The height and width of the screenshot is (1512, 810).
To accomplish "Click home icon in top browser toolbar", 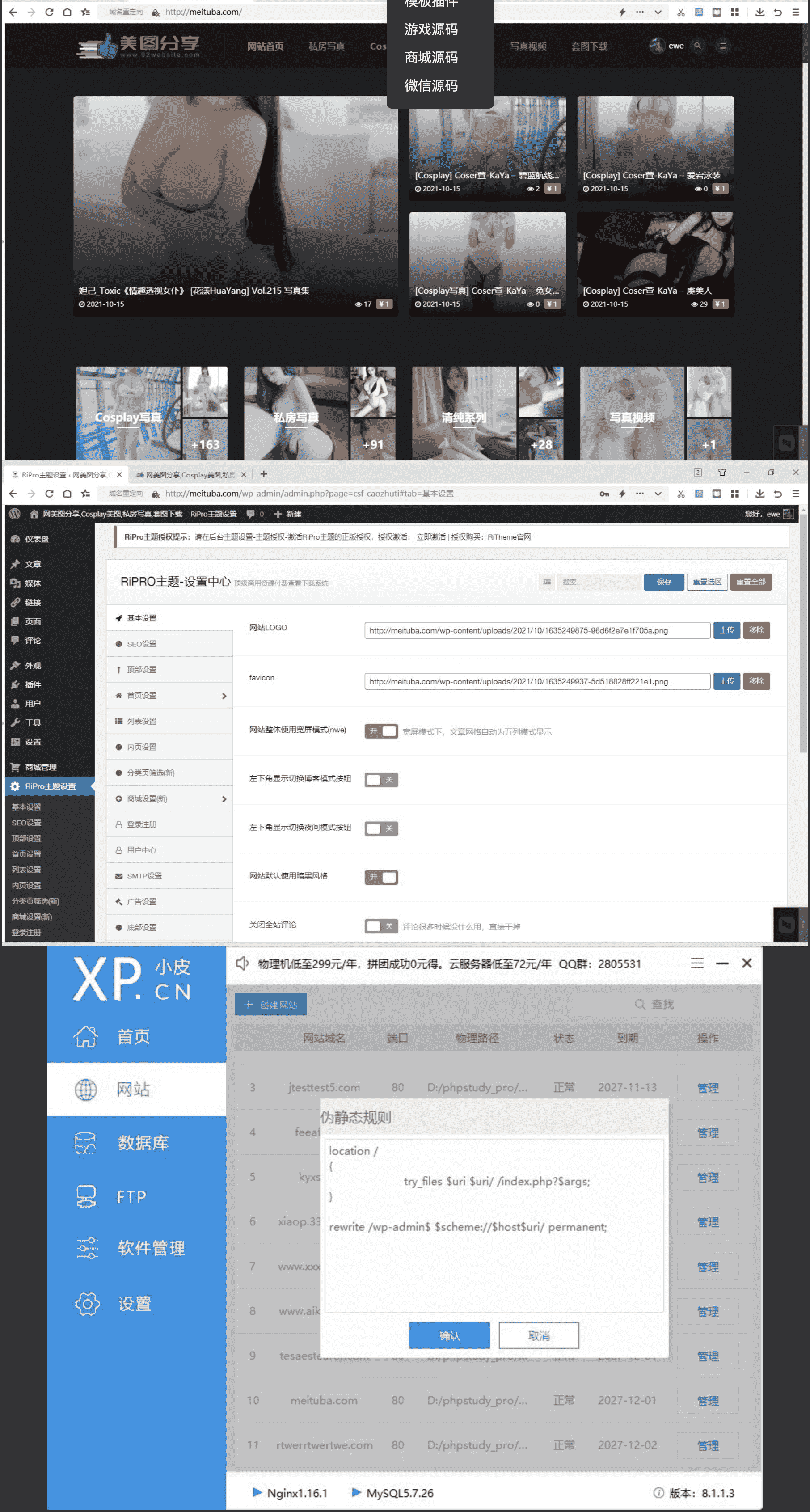I will [67, 12].
